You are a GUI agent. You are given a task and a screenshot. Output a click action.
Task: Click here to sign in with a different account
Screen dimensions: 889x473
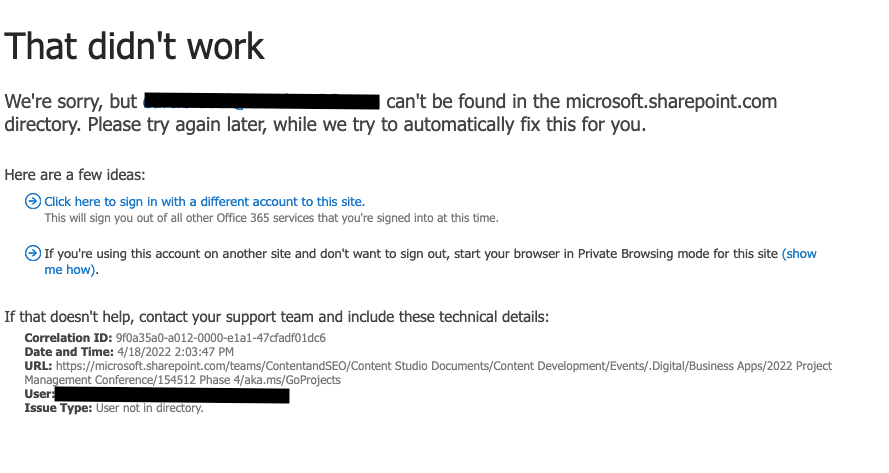click(205, 201)
